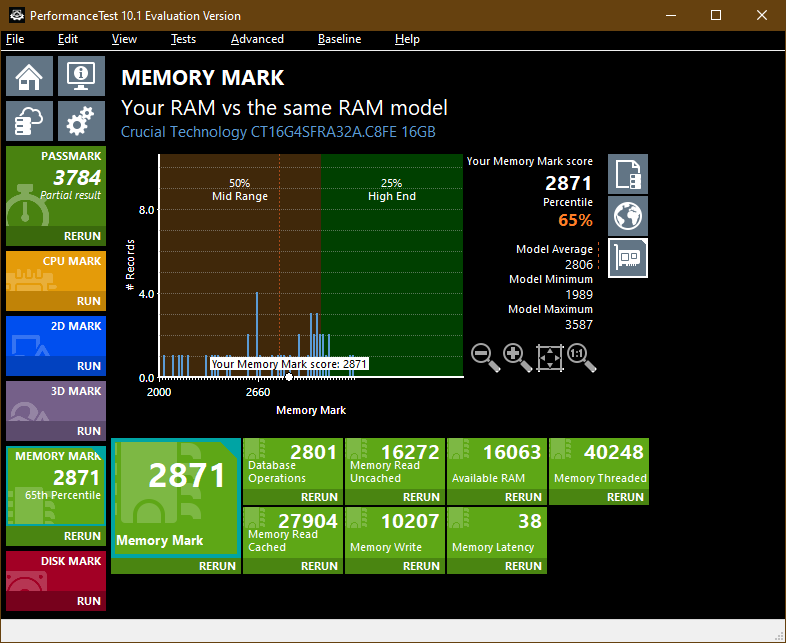786x643 pixels.
Task: Click the Model Maximum 3587 value
Action: point(578,325)
